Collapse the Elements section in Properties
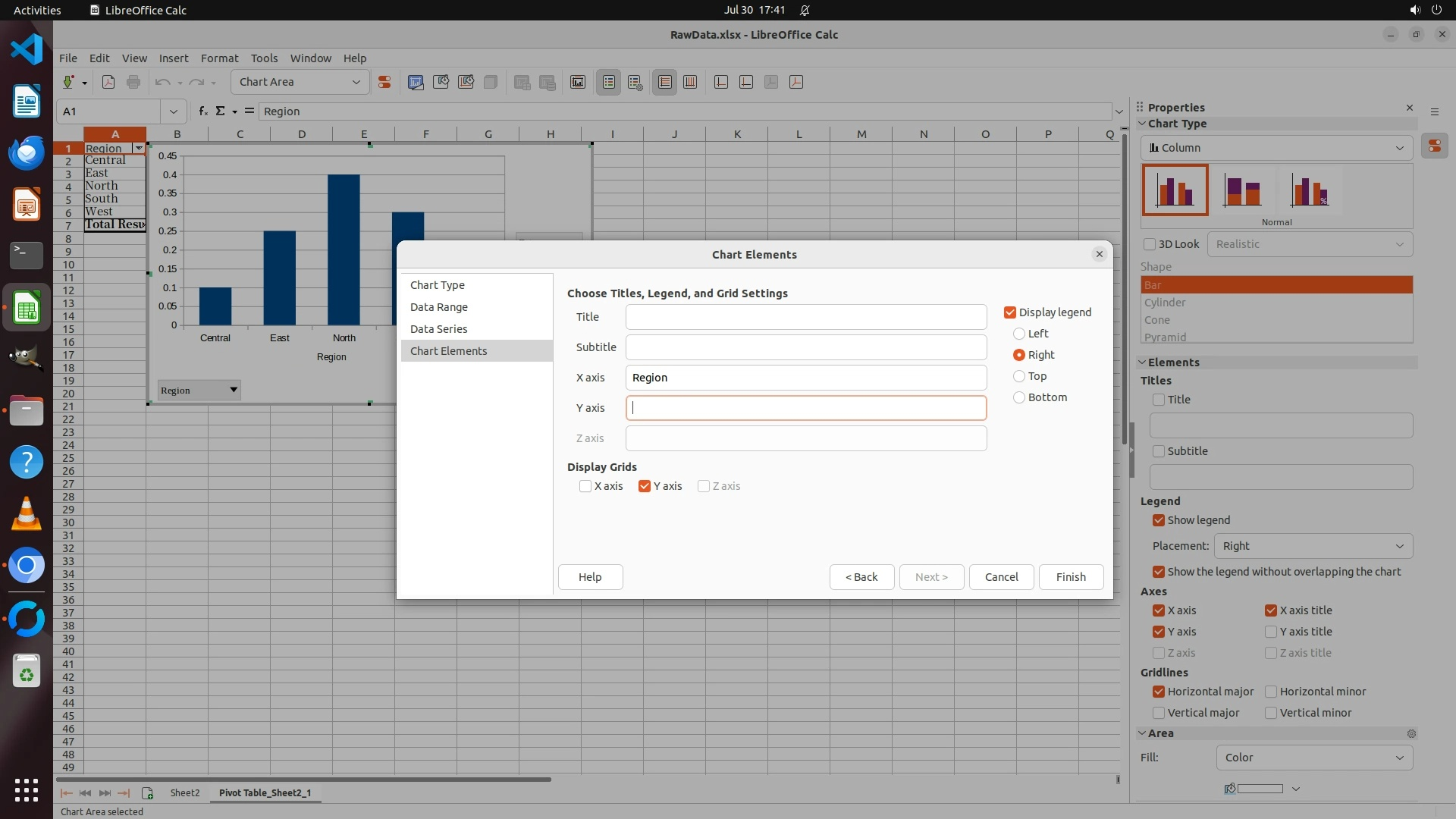 click(1143, 362)
